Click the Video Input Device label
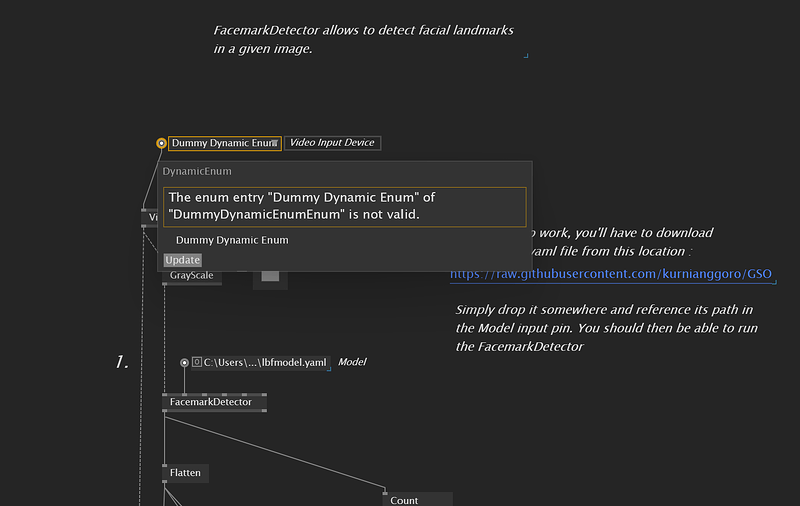 (332, 143)
